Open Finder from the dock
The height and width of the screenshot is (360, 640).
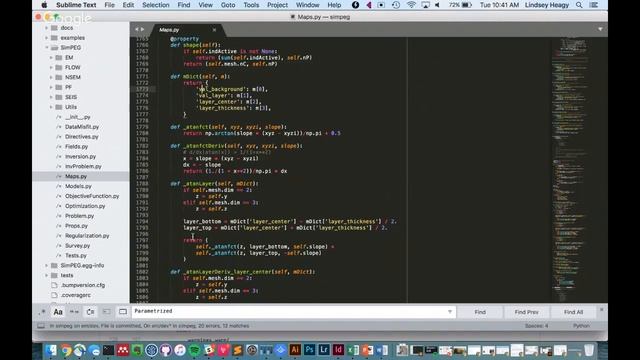tap(51, 350)
